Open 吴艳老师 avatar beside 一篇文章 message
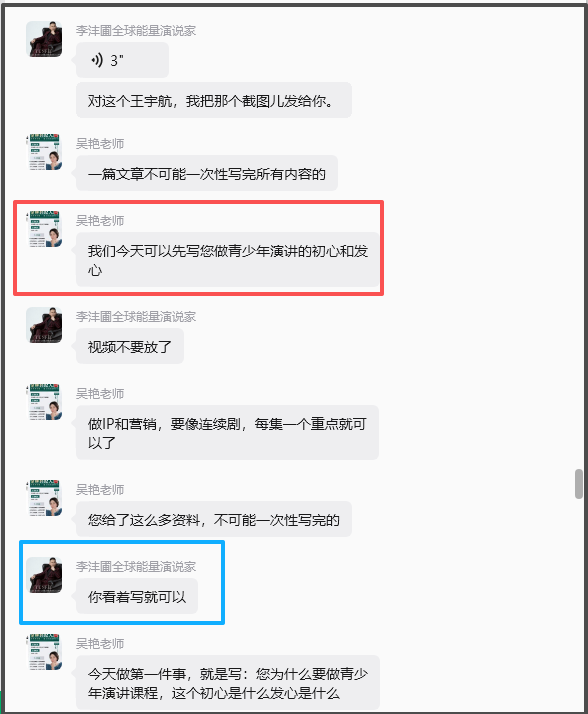Screen dimensions: 588x714 [44, 152]
